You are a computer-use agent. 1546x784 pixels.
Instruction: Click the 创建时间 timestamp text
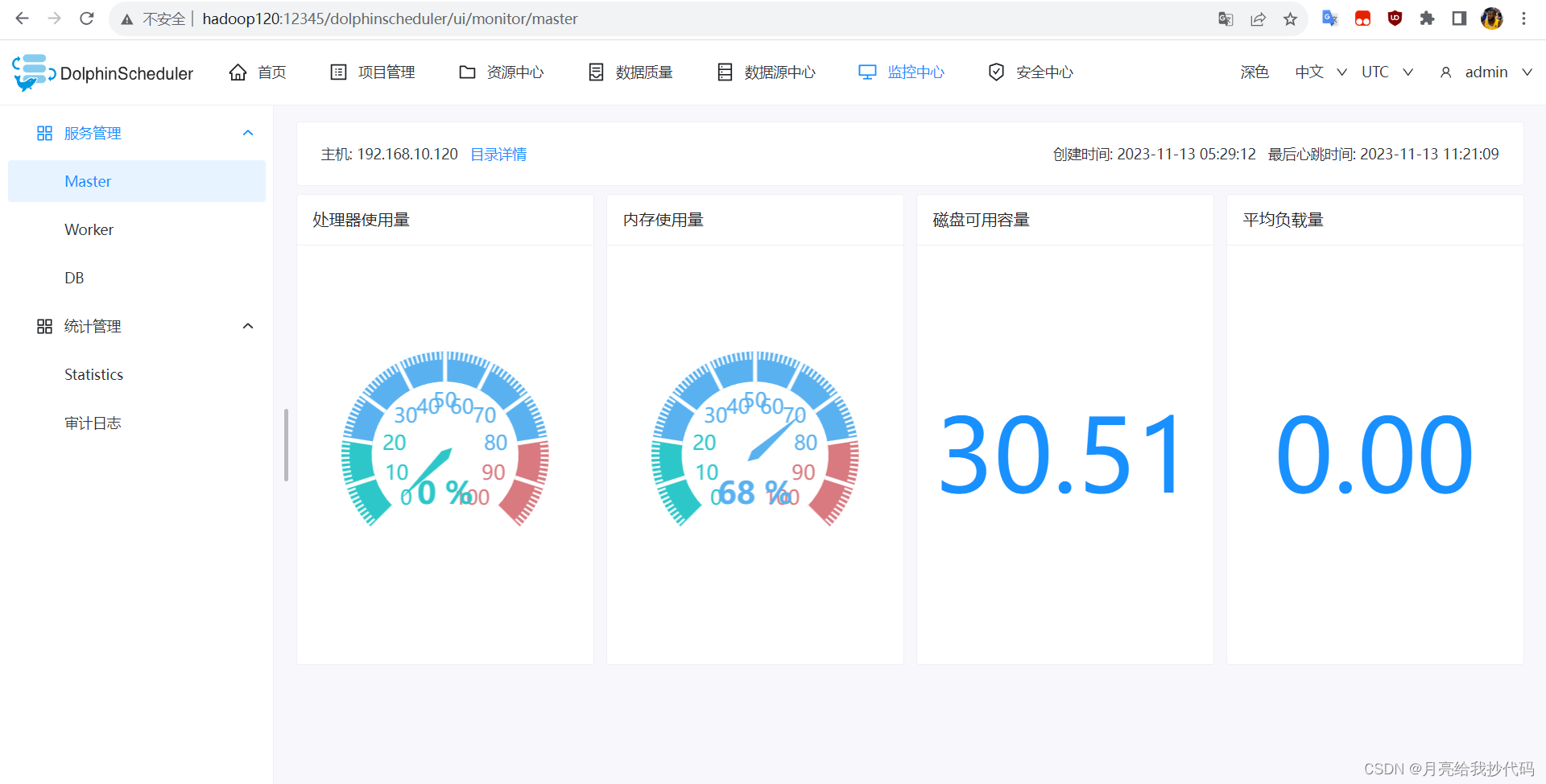tap(1155, 154)
